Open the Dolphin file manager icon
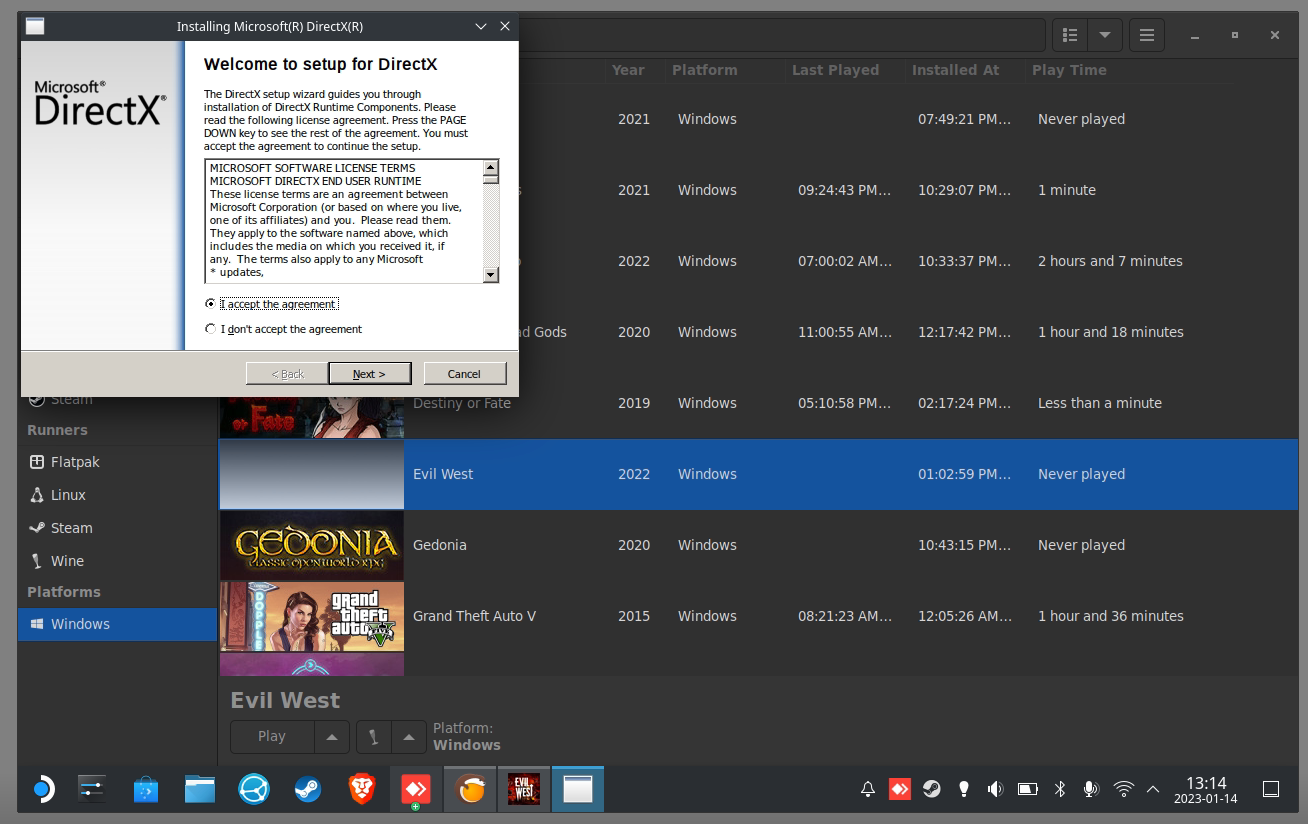Viewport: 1308px width, 824px height. click(200, 790)
